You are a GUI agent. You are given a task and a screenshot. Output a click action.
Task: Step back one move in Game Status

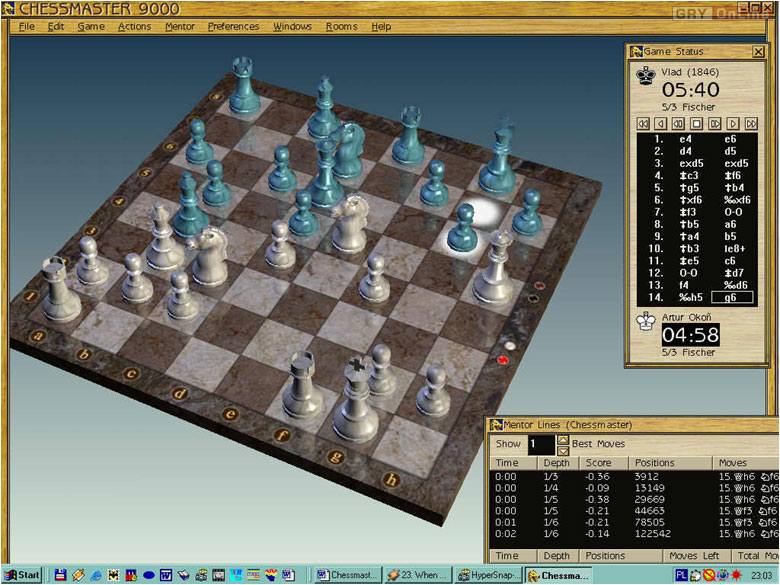click(661, 123)
